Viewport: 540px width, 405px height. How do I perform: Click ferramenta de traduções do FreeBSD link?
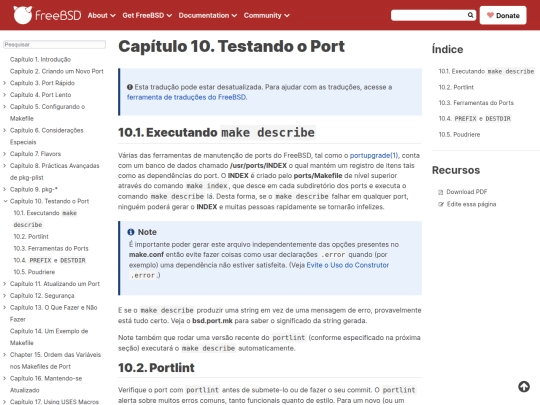coord(186,97)
